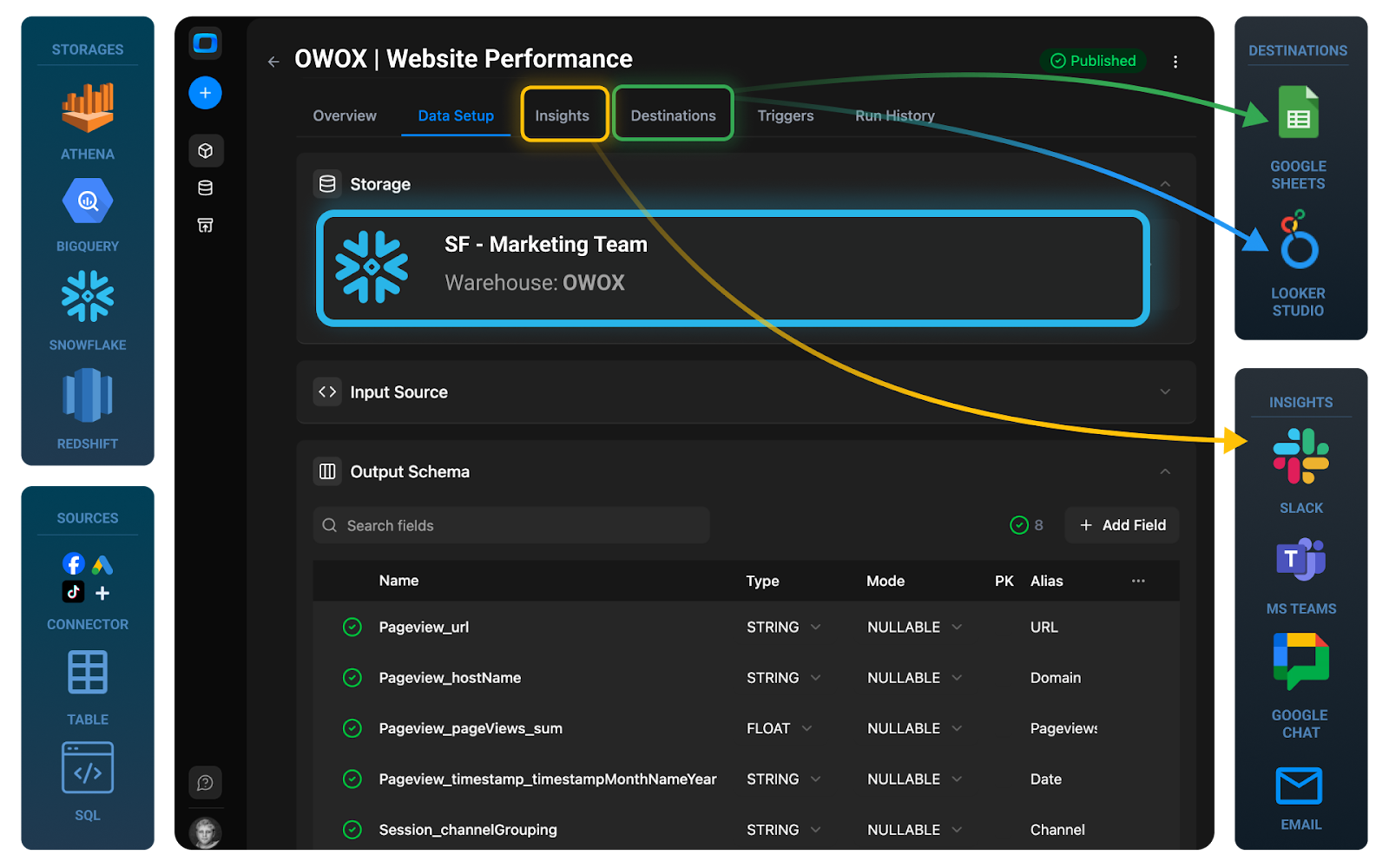Click the Add Field button

coord(1121,524)
